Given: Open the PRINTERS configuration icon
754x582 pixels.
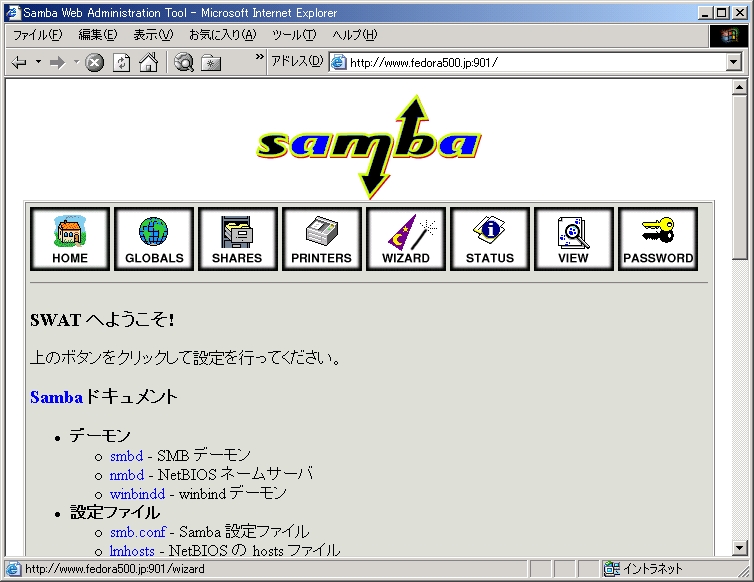Looking at the screenshot, I should click(x=322, y=239).
